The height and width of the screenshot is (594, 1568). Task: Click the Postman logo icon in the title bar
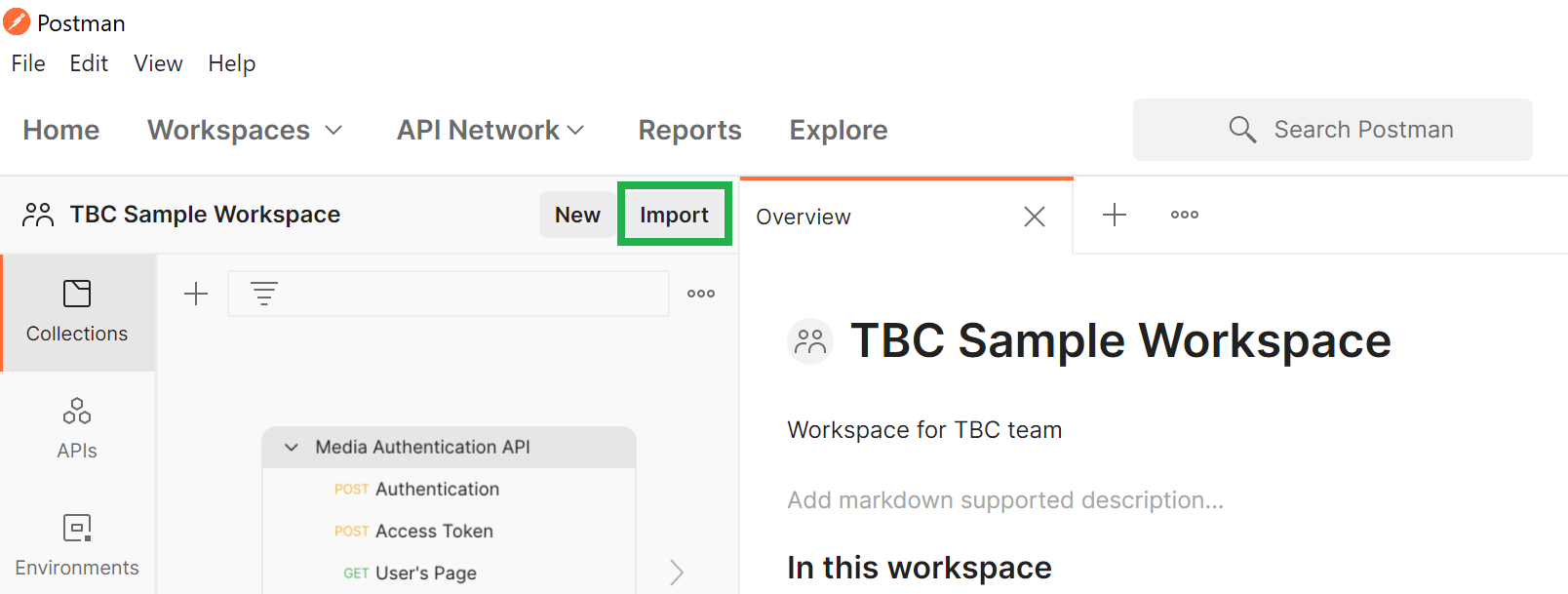point(17,21)
